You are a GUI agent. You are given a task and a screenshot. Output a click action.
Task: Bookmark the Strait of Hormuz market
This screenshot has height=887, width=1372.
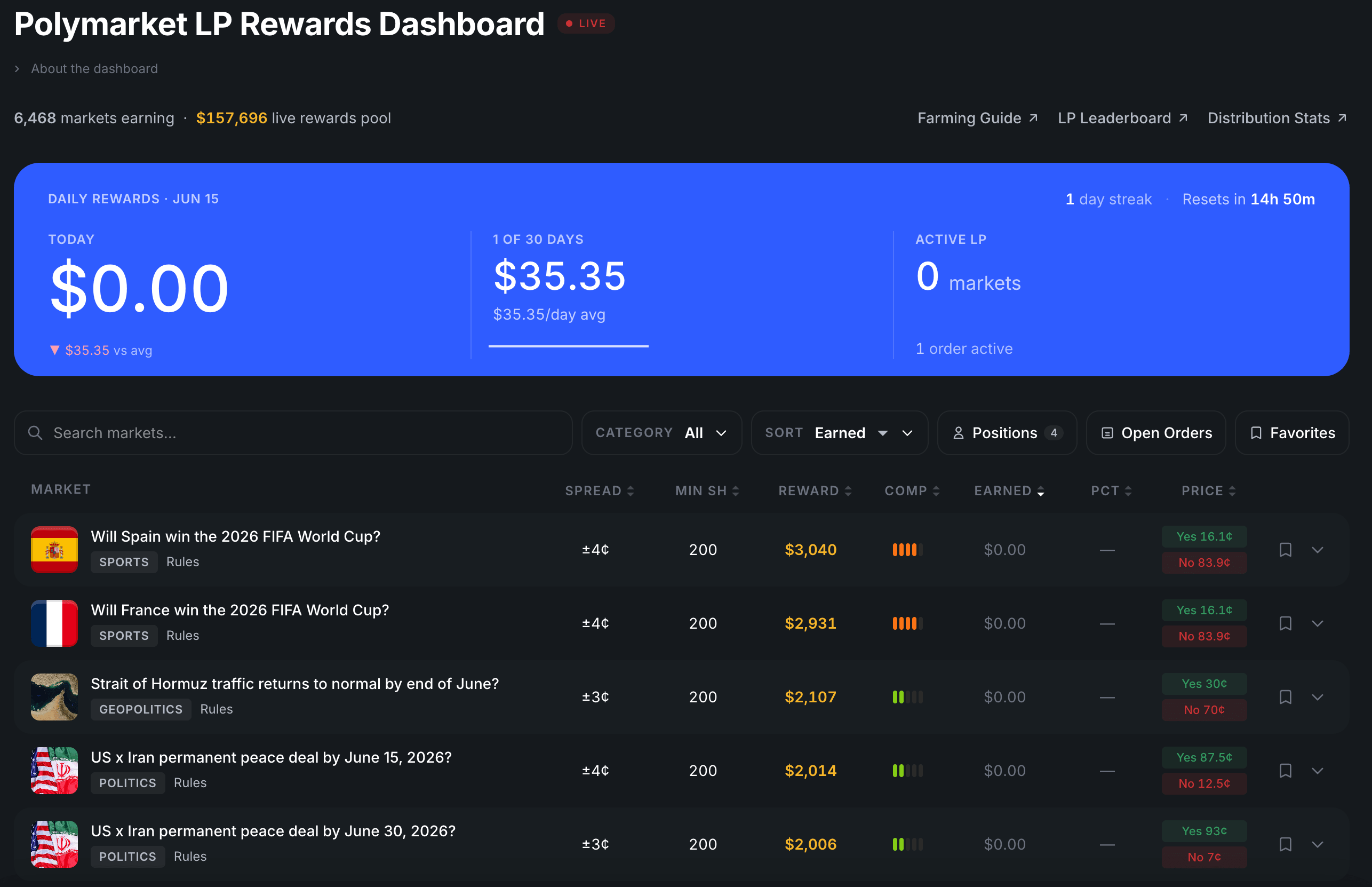click(x=1285, y=697)
